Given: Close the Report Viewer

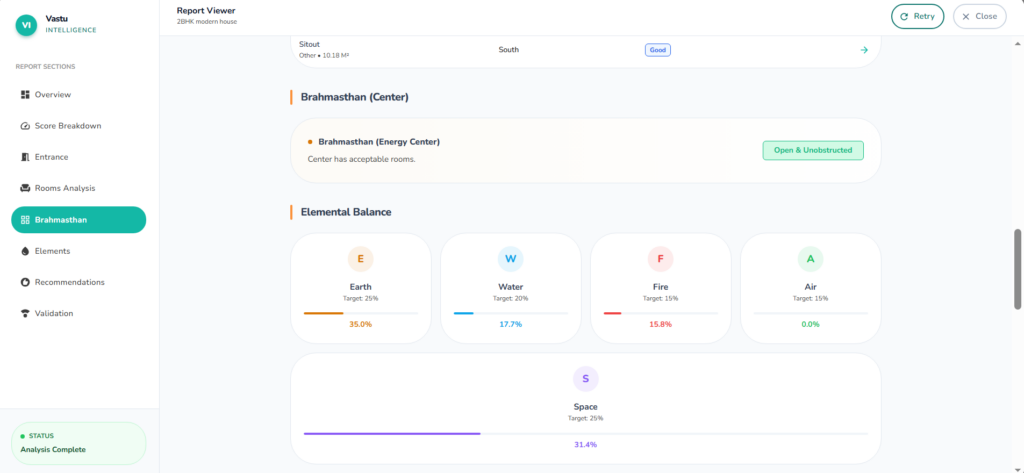Looking at the screenshot, I should 979,17.
